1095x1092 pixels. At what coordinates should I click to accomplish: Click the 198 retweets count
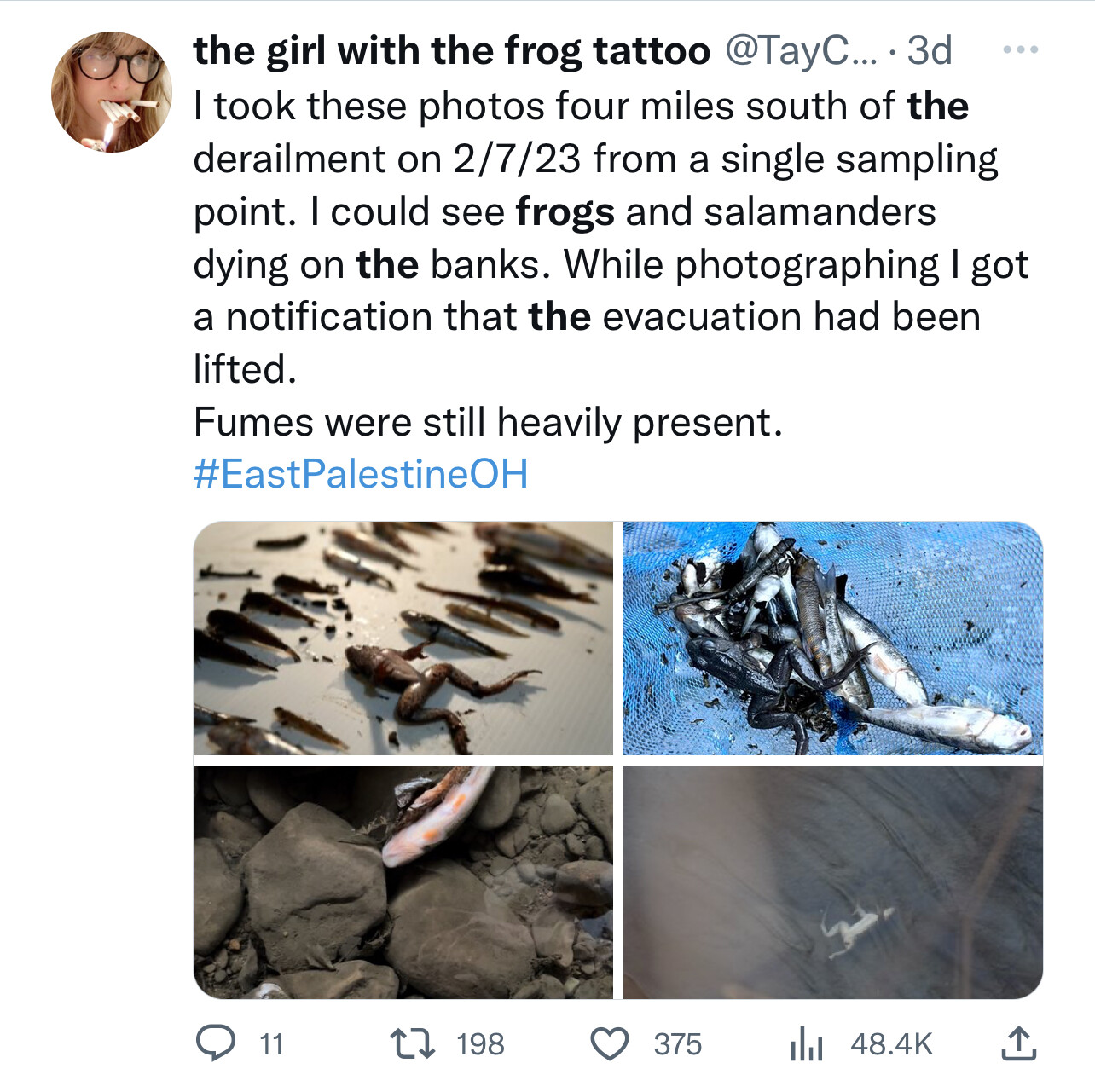[x=480, y=1044]
